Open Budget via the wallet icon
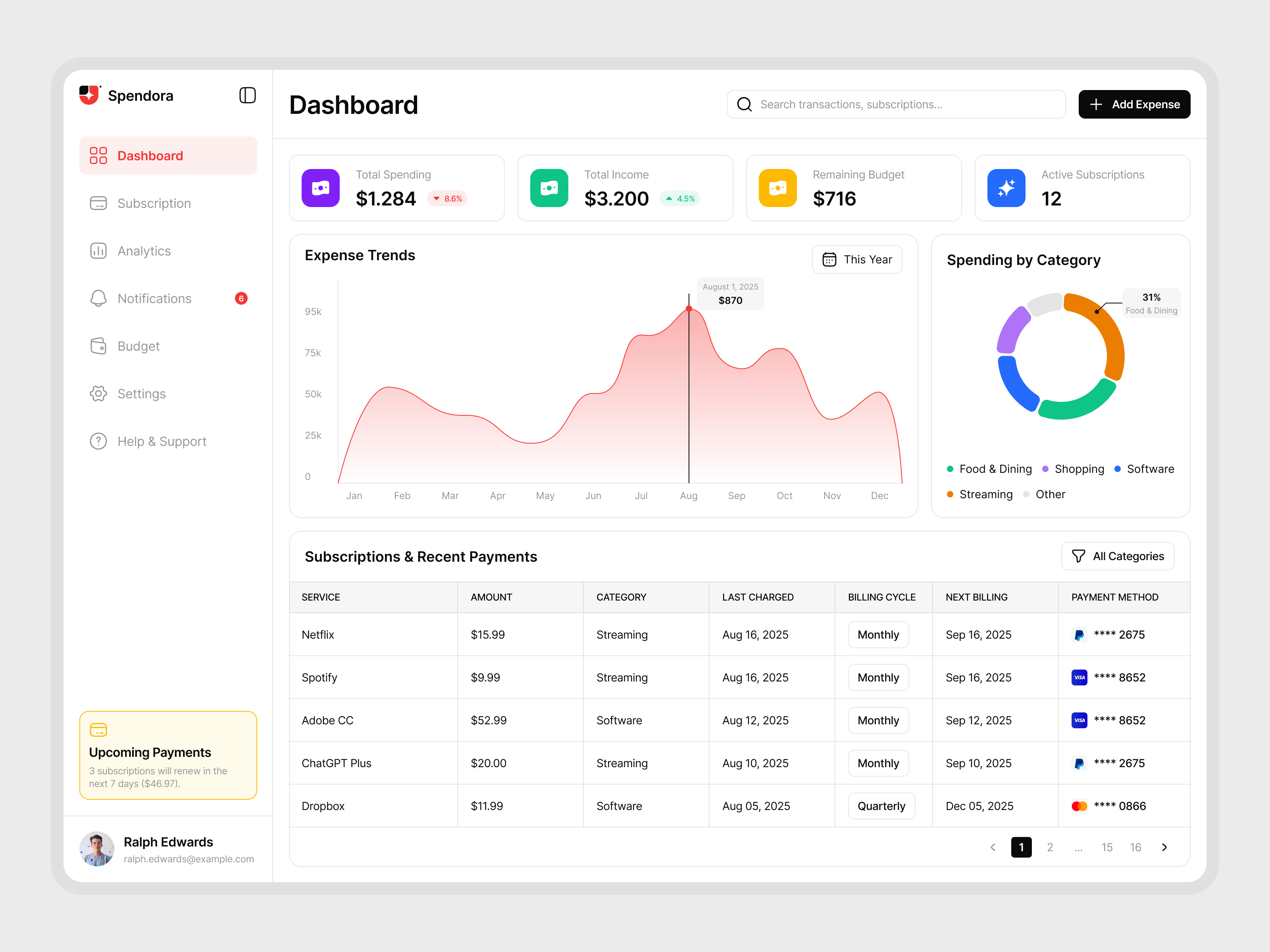Image resolution: width=1270 pixels, height=952 pixels. [x=98, y=346]
